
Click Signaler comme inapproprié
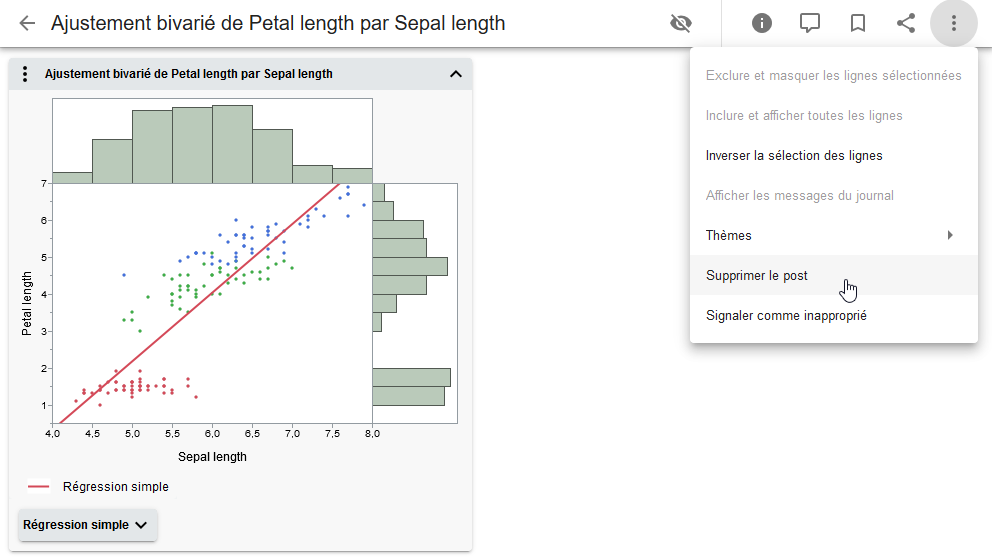(x=786, y=315)
